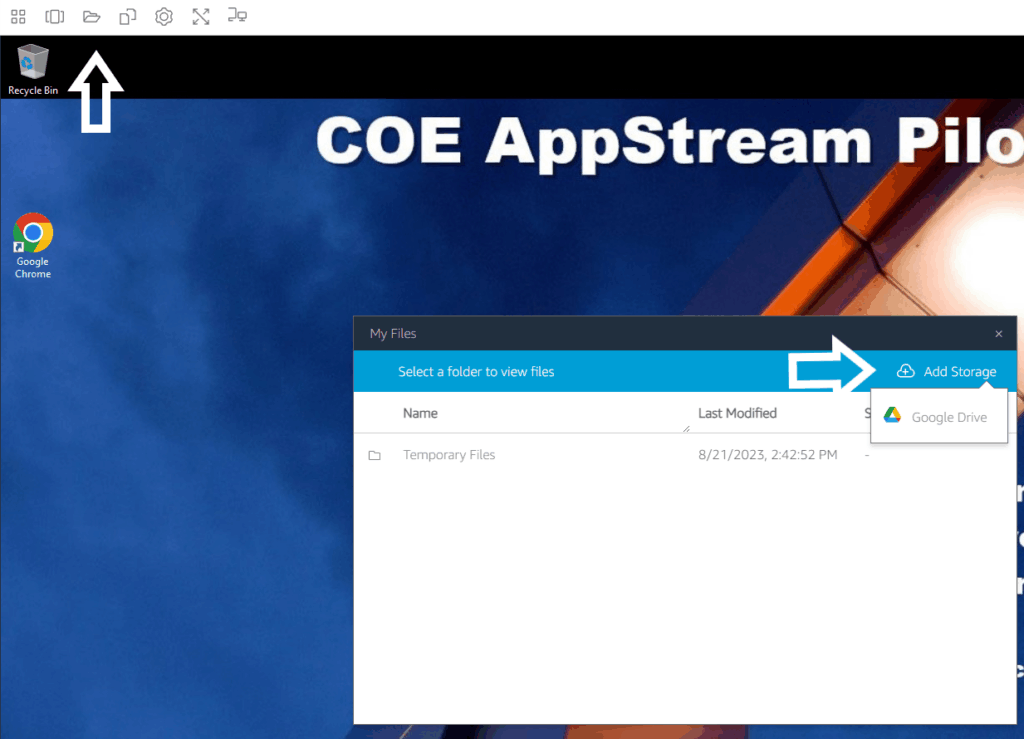
Task: Click the folder icon beside Temporary Files
Action: tap(374, 455)
